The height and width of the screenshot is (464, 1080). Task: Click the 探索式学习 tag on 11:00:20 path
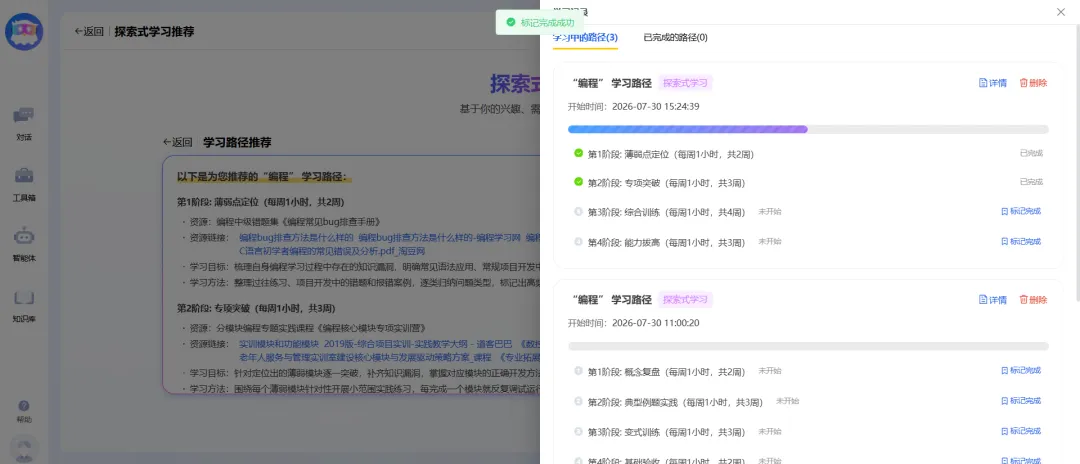click(x=685, y=299)
